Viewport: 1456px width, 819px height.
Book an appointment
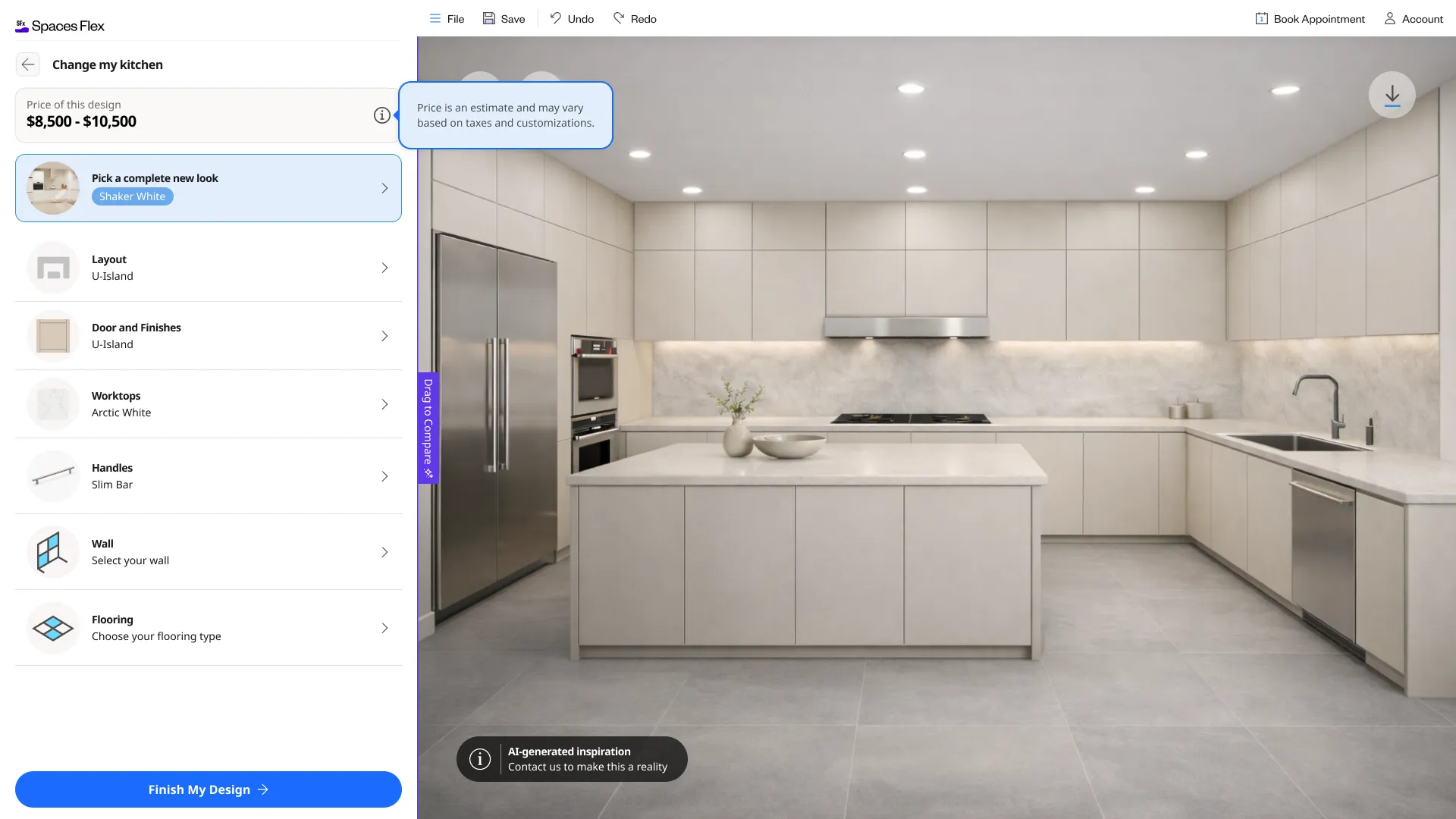(1310, 19)
